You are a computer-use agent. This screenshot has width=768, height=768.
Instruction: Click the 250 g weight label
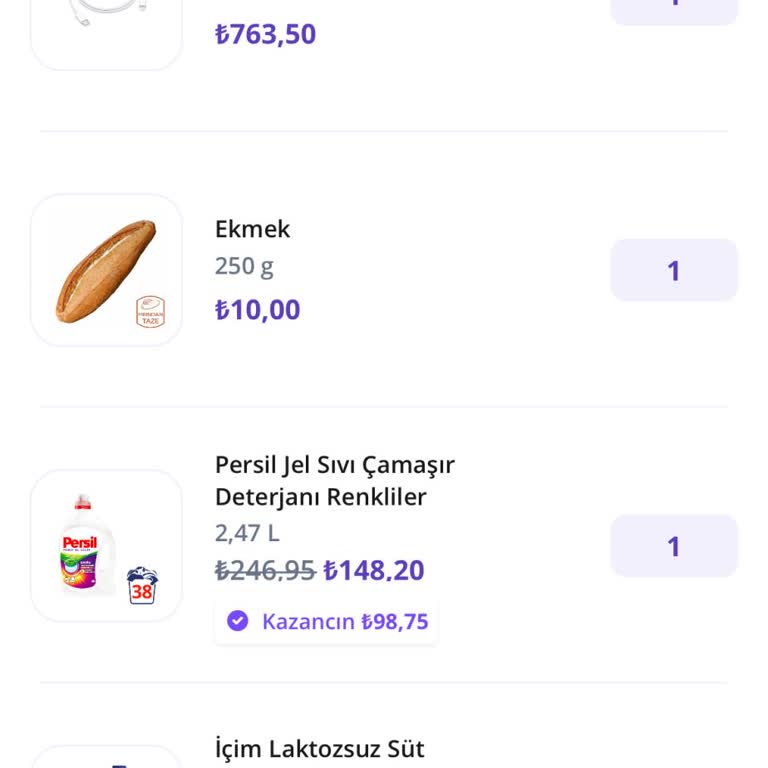[x=244, y=267]
